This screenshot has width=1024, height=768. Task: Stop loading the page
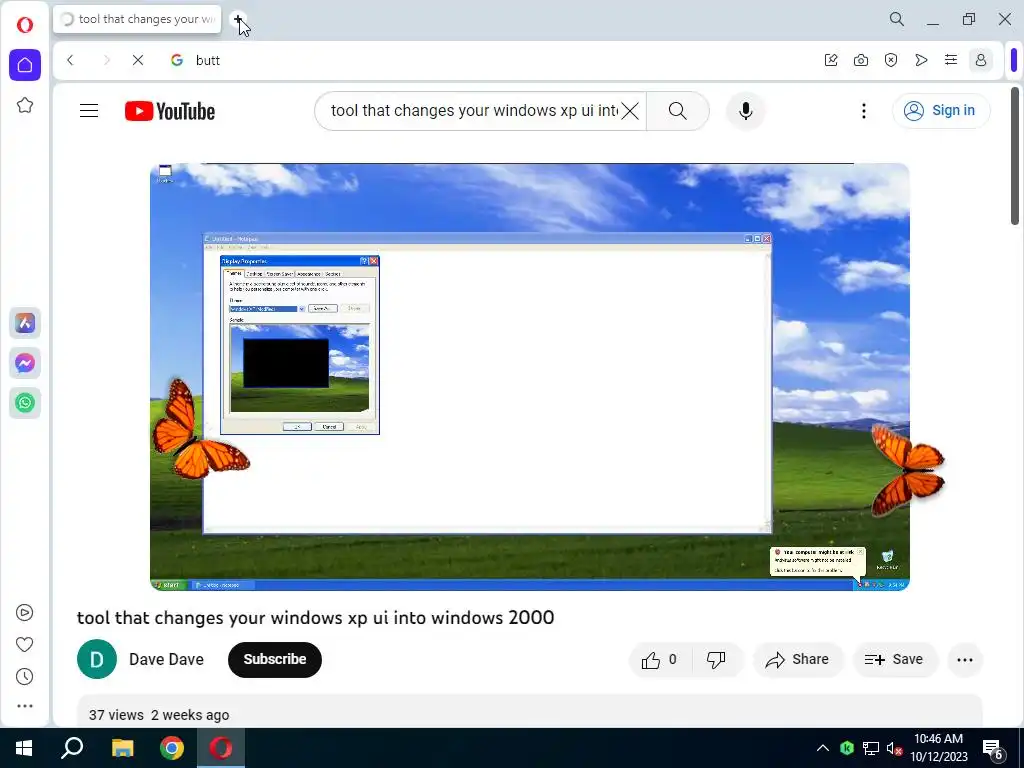tap(138, 60)
